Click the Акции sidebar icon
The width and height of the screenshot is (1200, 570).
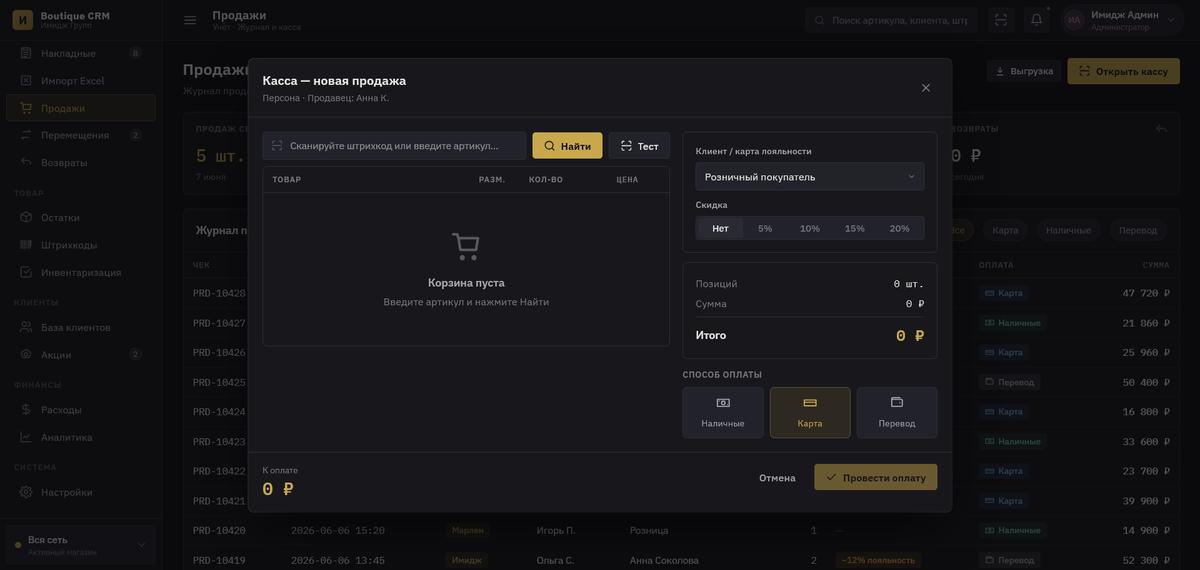tap(26, 354)
